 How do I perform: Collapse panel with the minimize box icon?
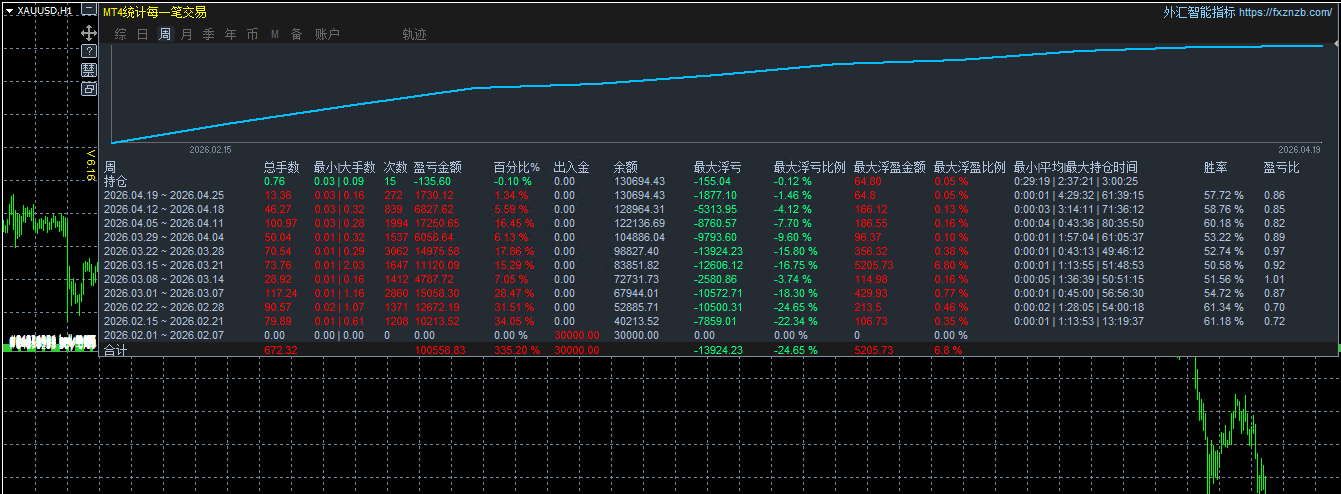tap(89, 10)
